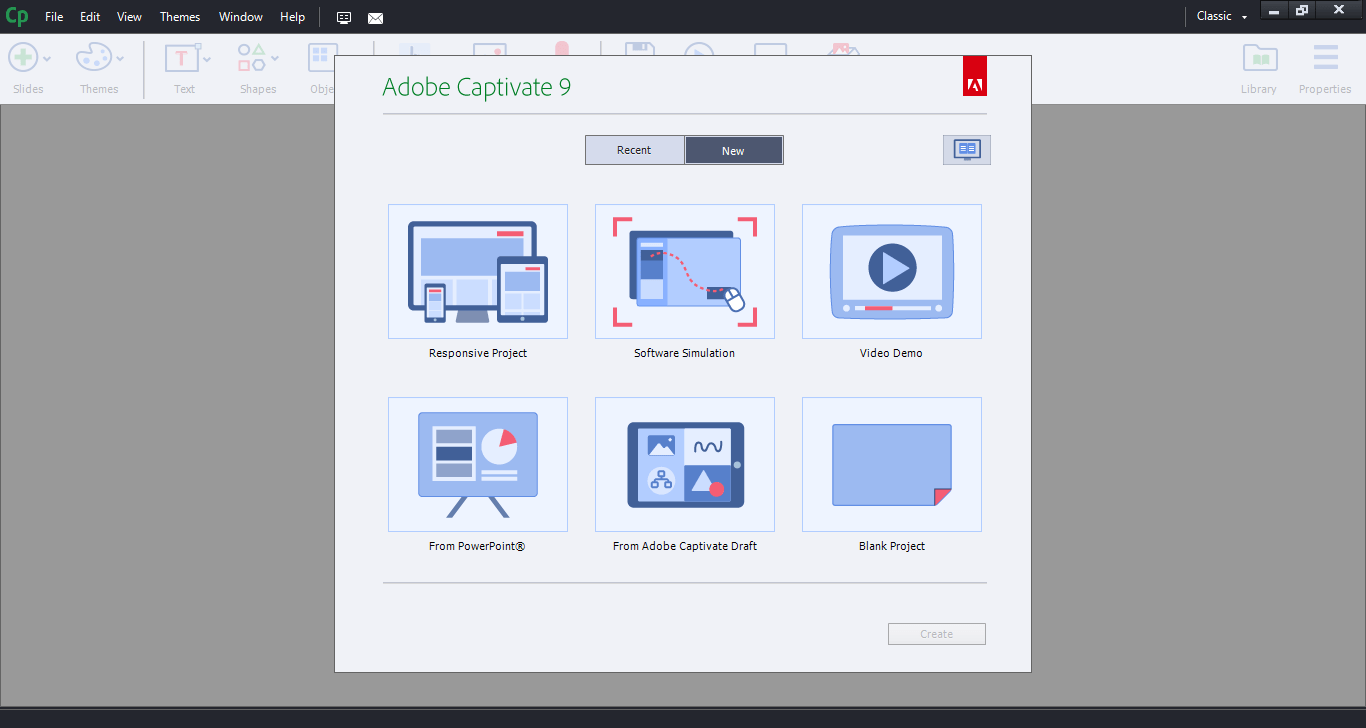Select the Software Simulation project type
The width and height of the screenshot is (1366, 728).
pyautogui.click(x=684, y=271)
